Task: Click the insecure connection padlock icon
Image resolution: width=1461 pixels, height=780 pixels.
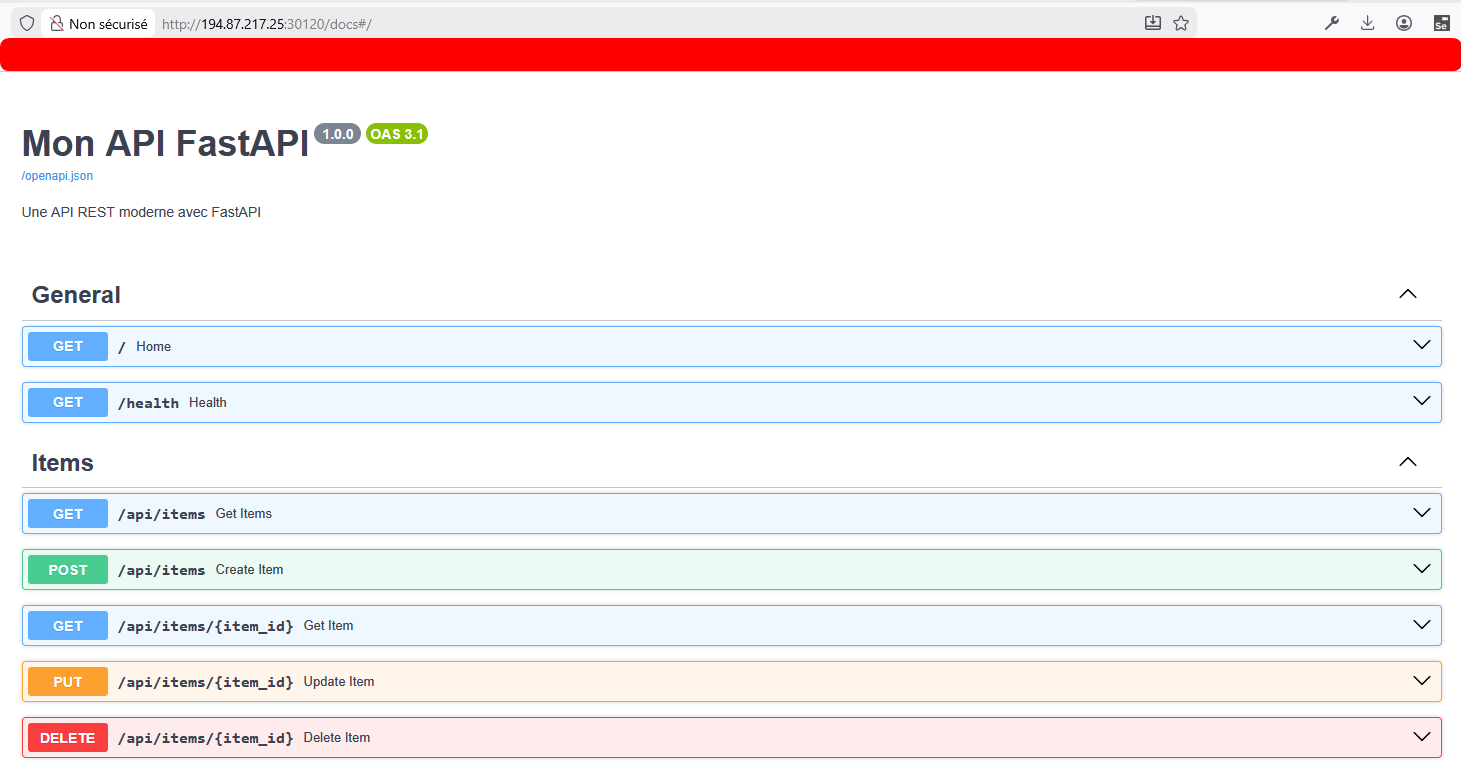Action: click(x=57, y=23)
